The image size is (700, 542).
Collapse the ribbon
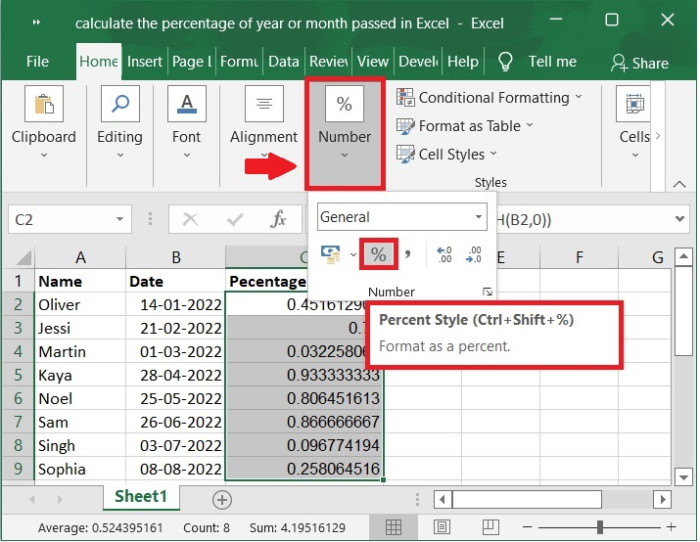(x=679, y=184)
